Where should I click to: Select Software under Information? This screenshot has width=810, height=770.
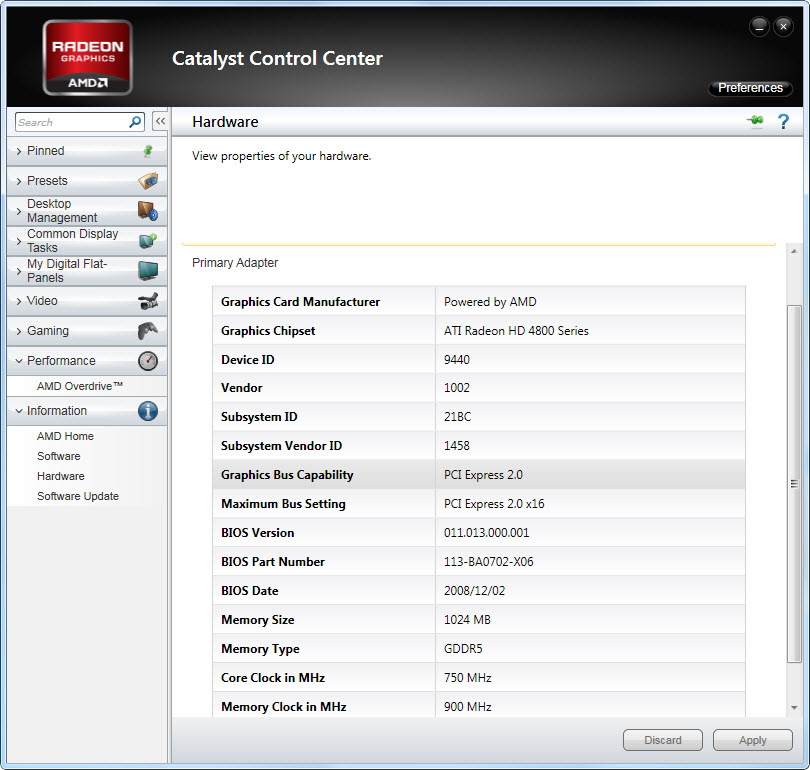click(x=58, y=456)
